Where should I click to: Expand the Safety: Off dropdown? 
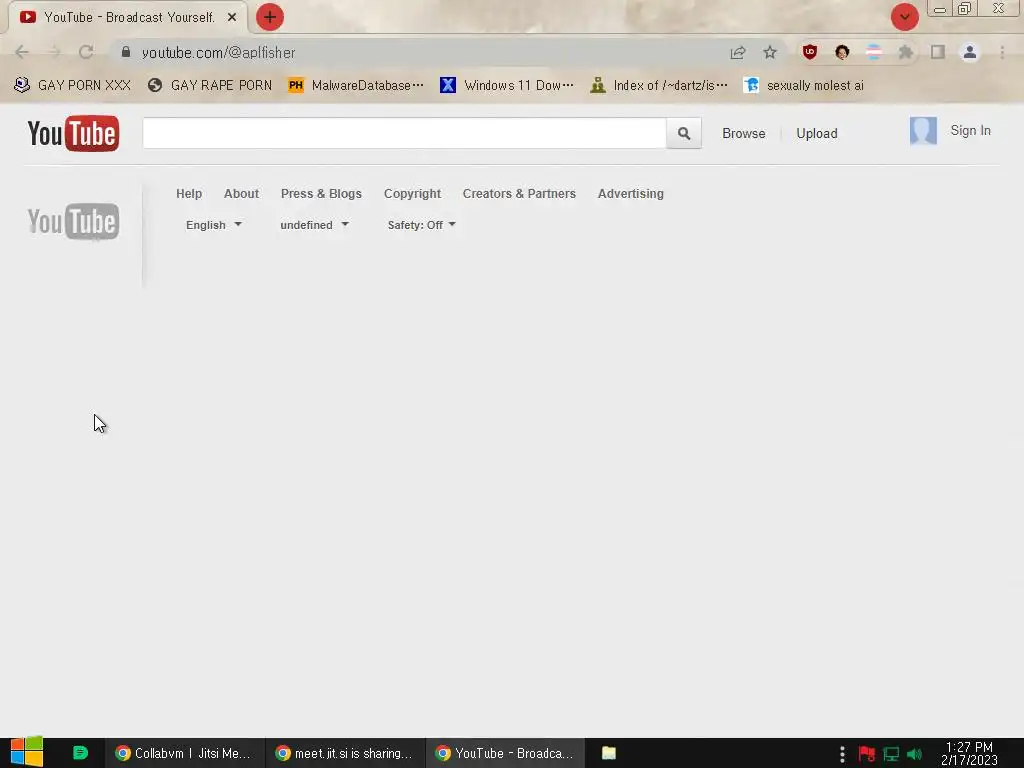(421, 225)
